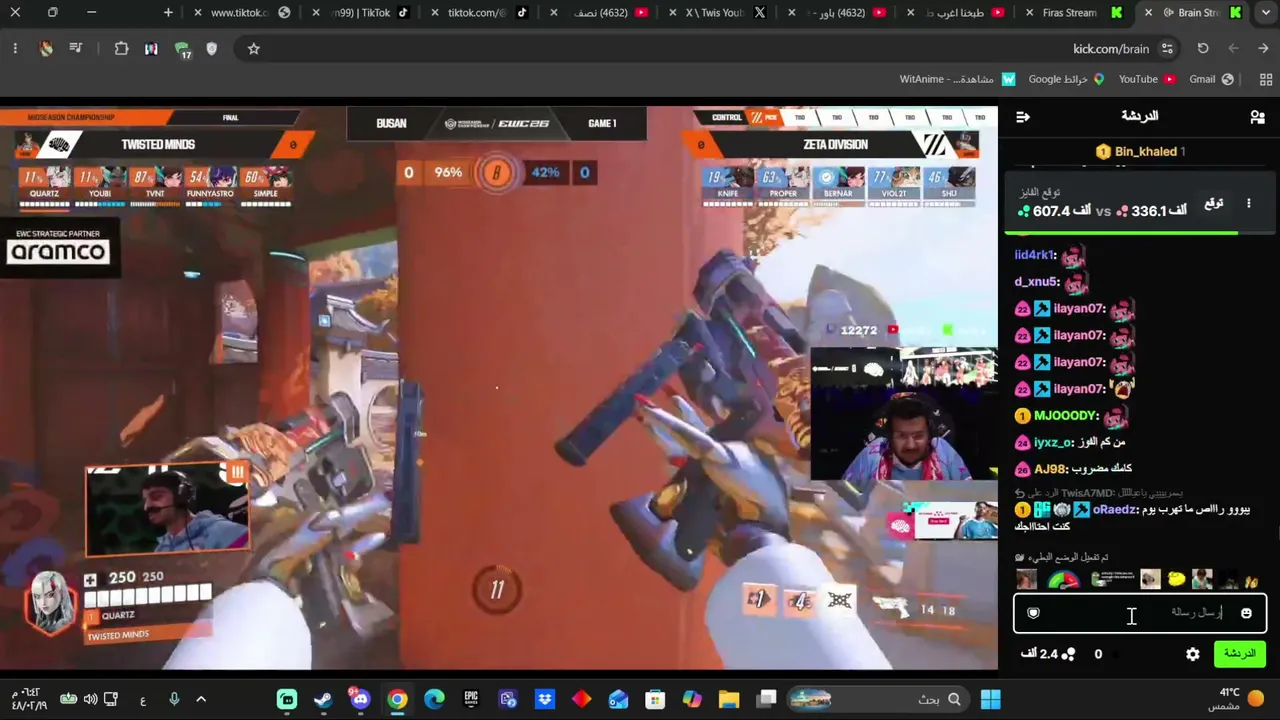Viewport: 1280px width, 720px height.
Task: Click the توقع prediction button
Action: click(x=1213, y=203)
